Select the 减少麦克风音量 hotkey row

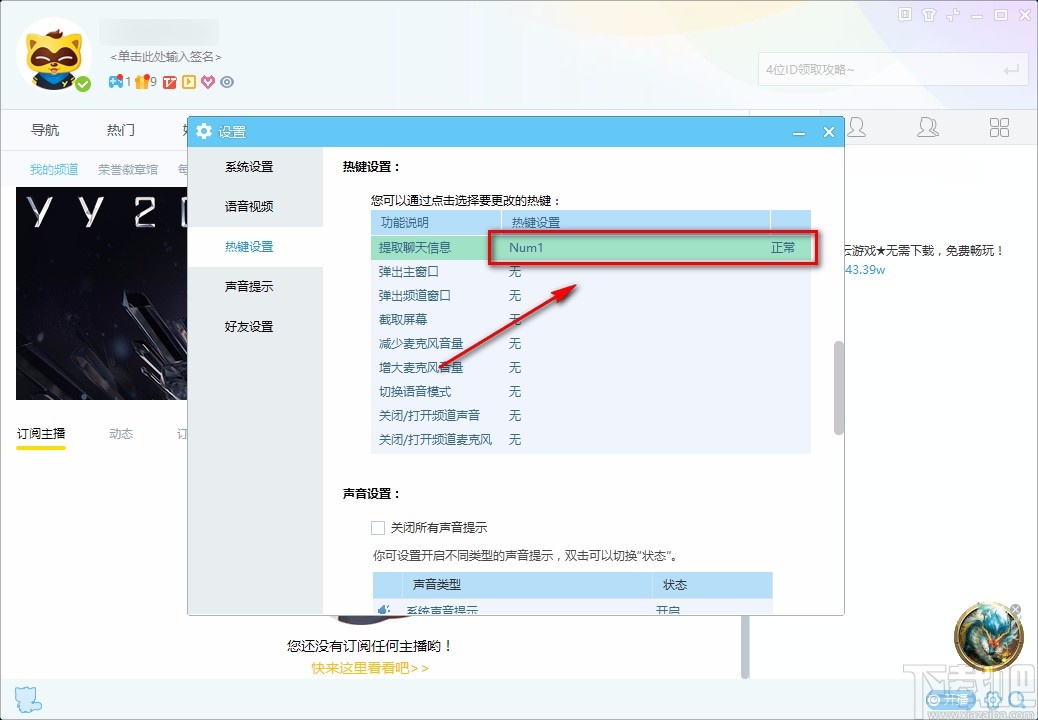[x=590, y=343]
